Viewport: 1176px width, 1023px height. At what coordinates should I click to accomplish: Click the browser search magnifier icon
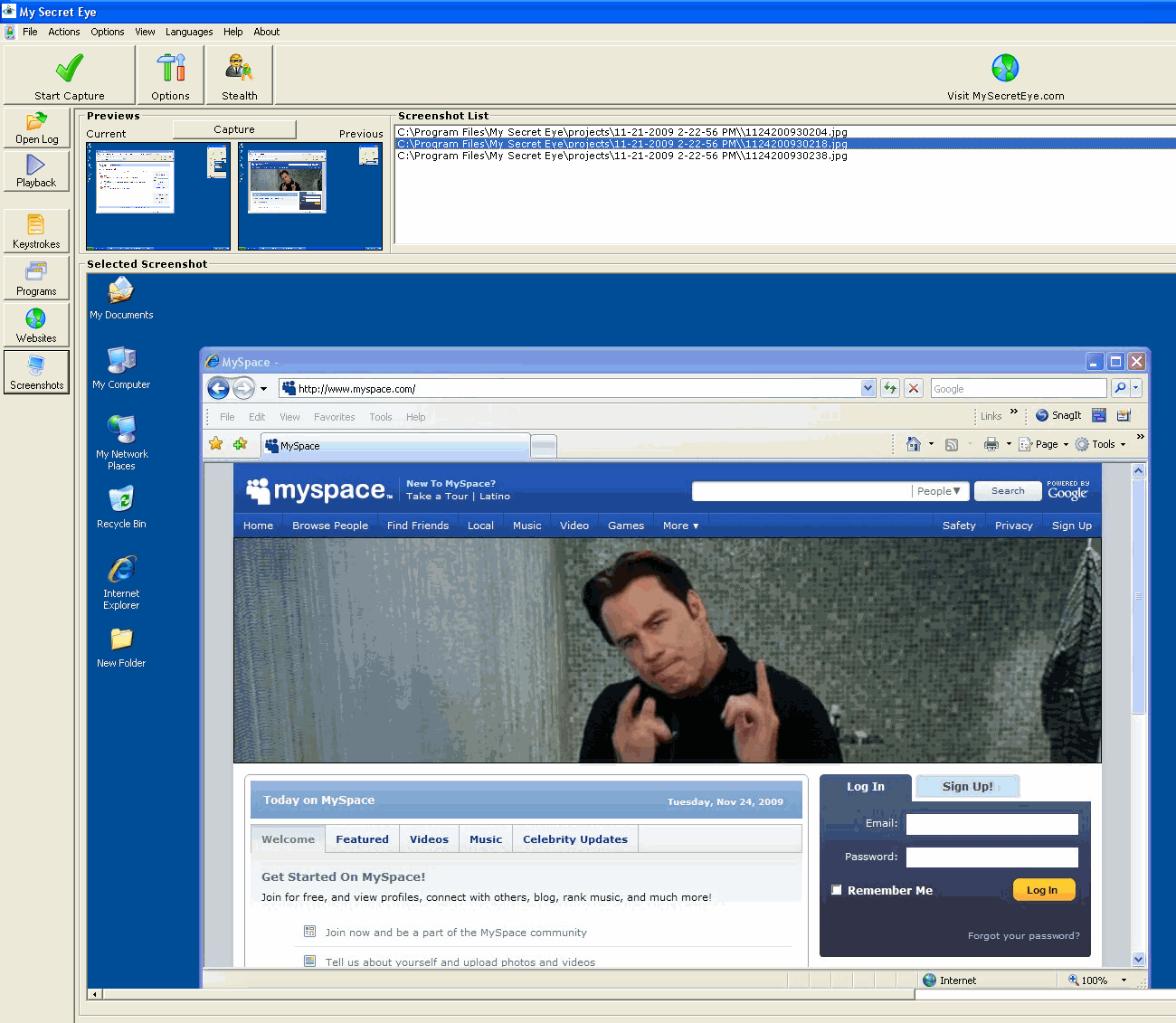click(1120, 388)
